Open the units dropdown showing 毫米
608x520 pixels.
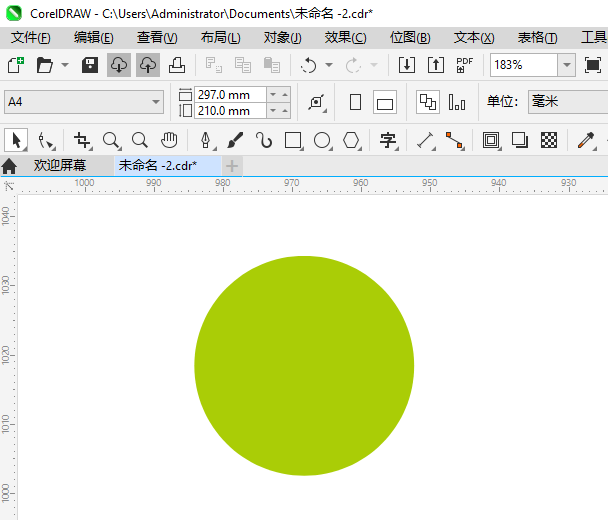[568, 102]
